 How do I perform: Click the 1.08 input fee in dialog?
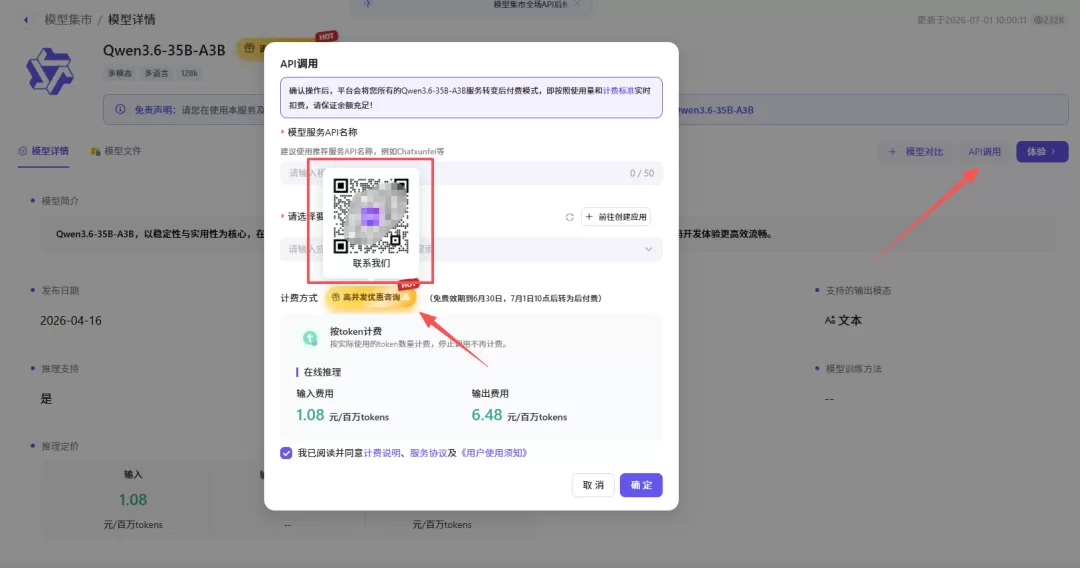(x=310, y=415)
